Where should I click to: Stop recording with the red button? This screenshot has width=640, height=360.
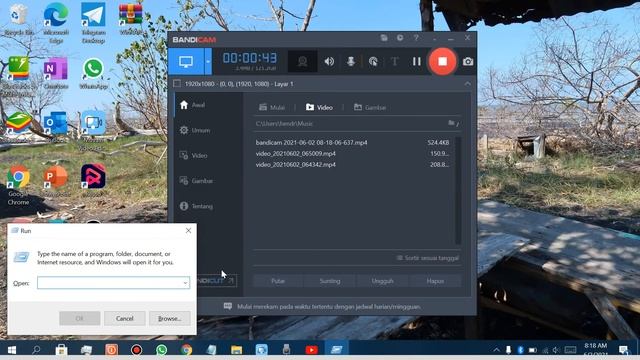pos(442,62)
